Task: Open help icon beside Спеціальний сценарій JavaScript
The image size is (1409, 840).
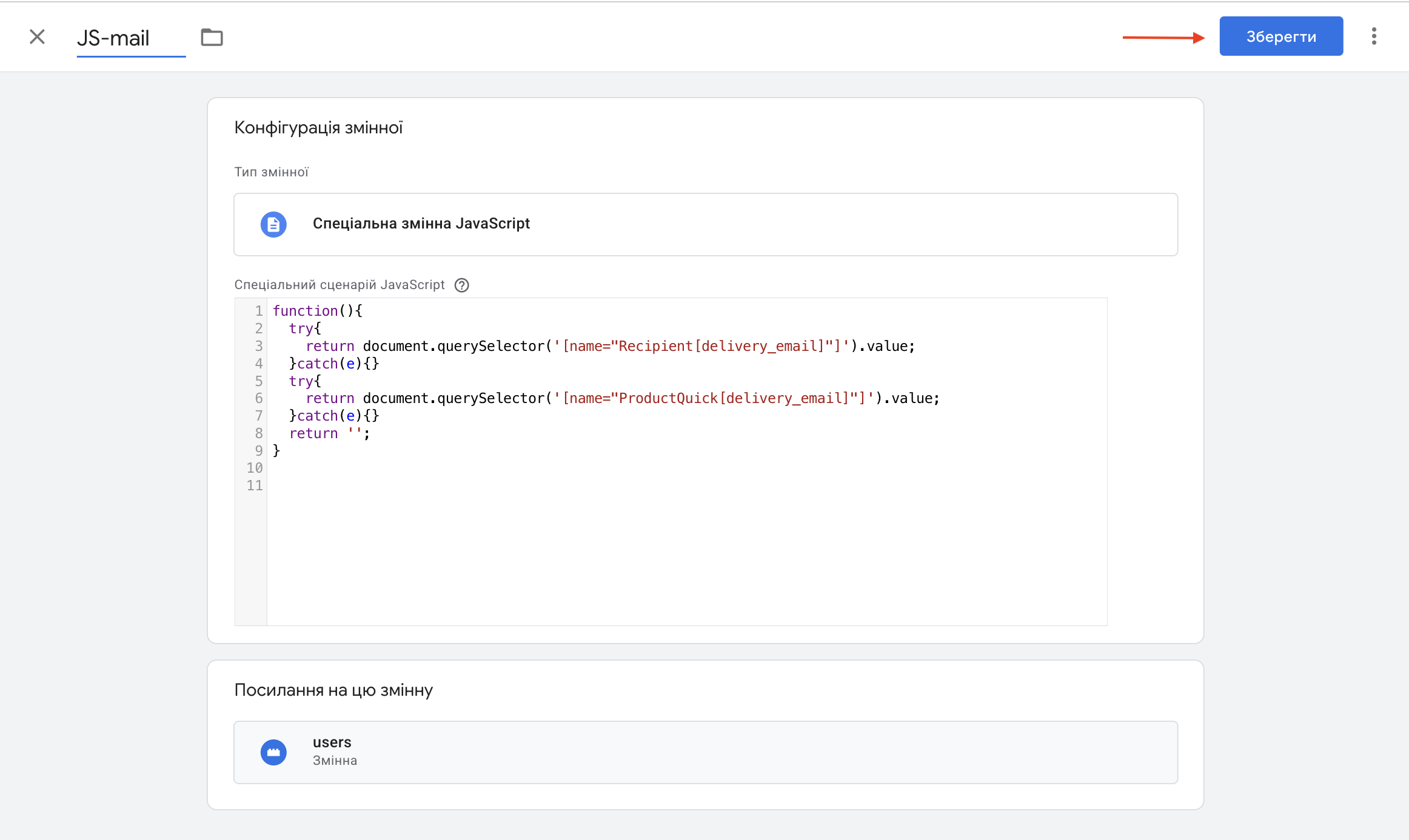Action: (461, 285)
